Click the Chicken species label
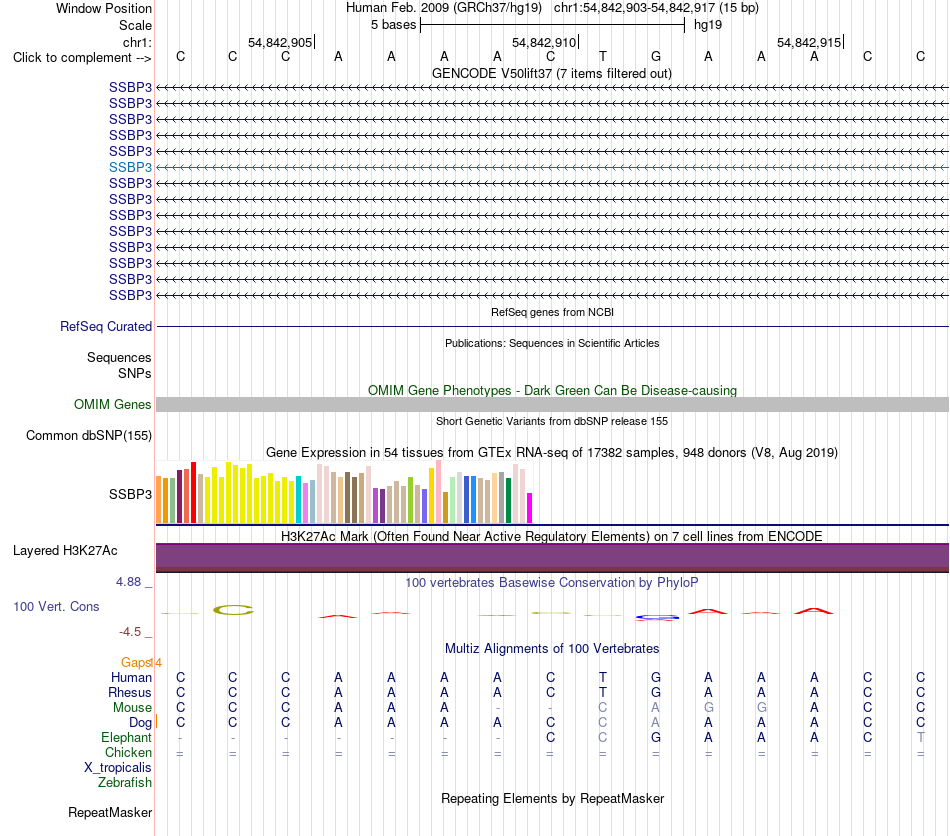Screen dimensions: 950x836 click(x=128, y=752)
